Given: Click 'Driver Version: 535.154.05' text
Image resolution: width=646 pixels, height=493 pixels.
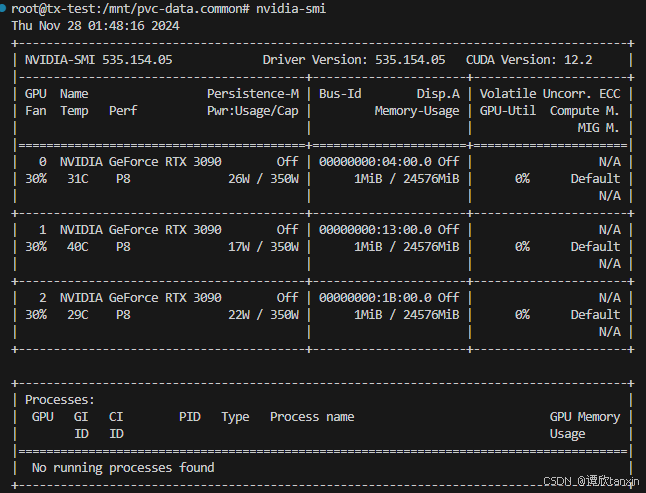Looking at the screenshot, I should (354, 60).
